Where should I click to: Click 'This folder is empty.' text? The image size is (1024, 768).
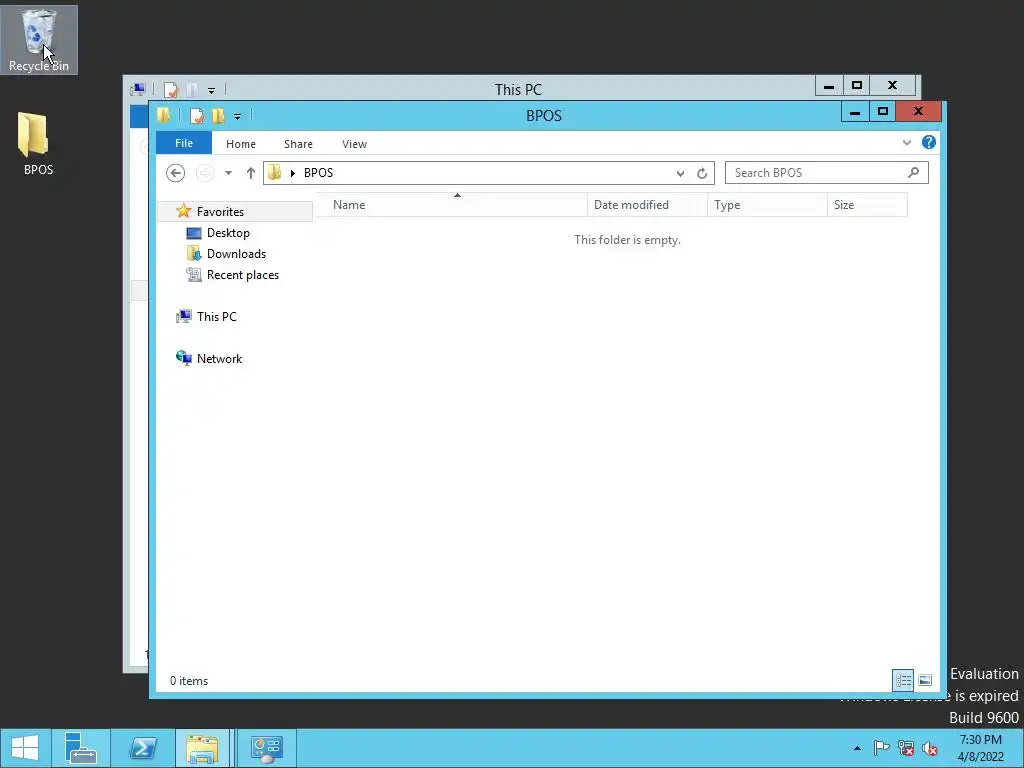click(x=627, y=240)
